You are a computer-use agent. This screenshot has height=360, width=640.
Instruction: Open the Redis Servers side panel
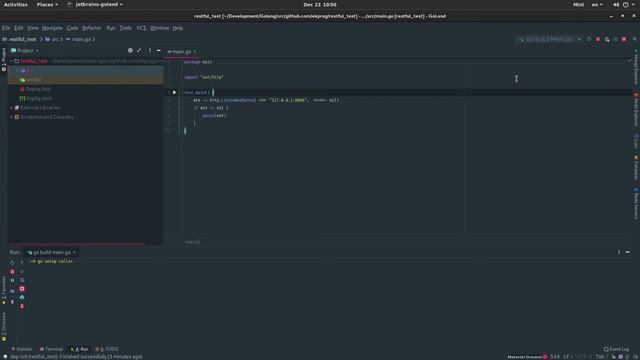pos(636,203)
